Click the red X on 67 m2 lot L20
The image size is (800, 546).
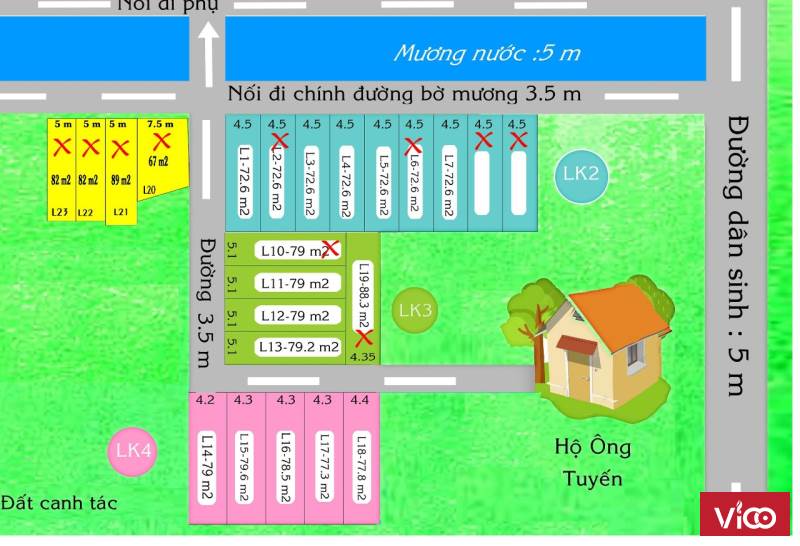point(161,141)
